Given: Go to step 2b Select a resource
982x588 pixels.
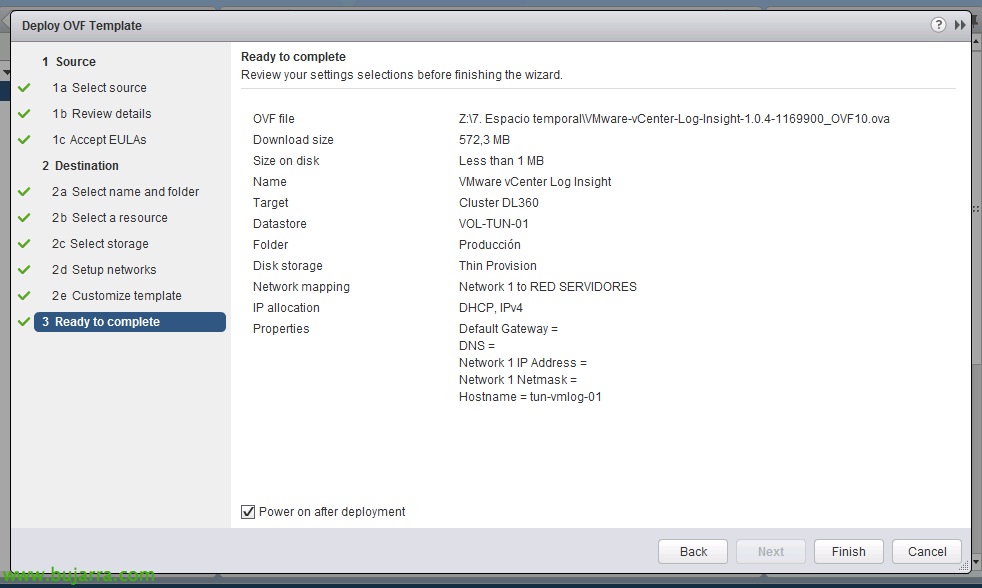Looking at the screenshot, I should tap(110, 217).
